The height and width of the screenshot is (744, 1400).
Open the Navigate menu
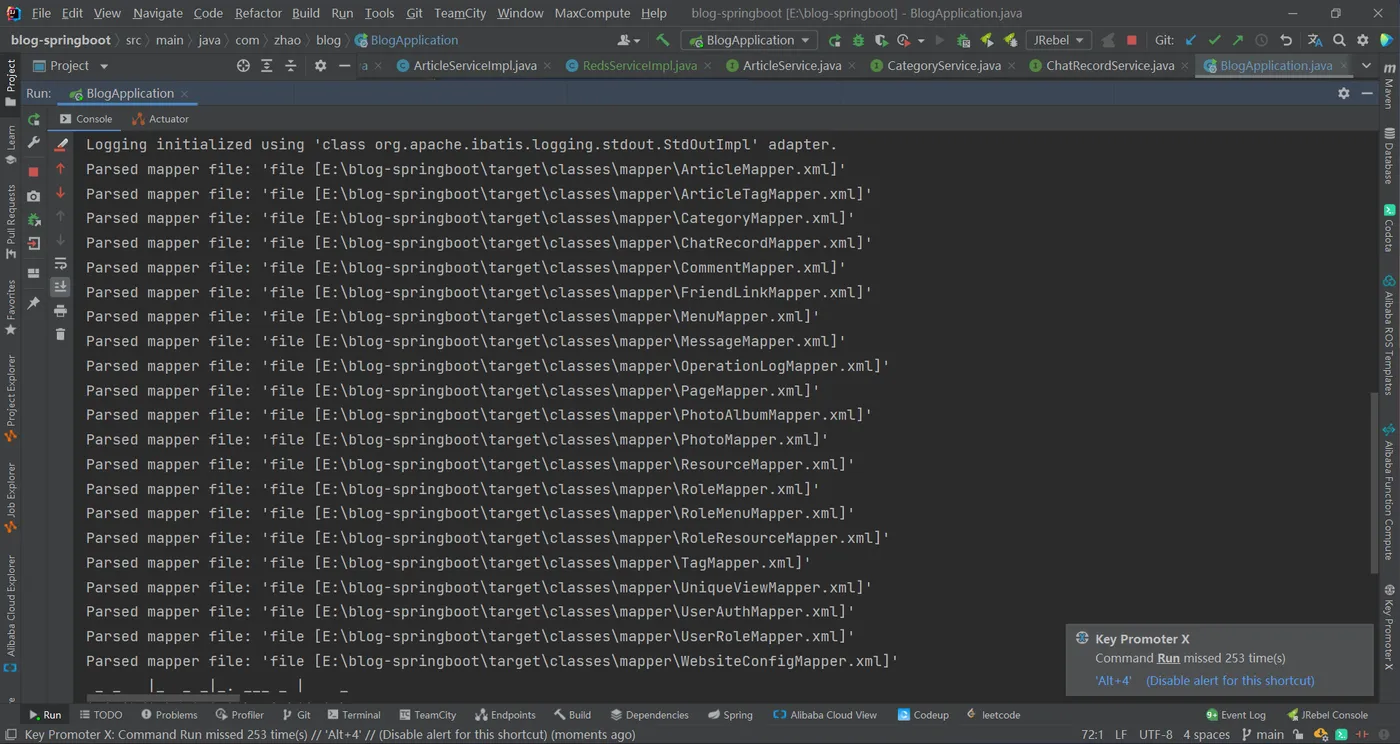[157, 13]
